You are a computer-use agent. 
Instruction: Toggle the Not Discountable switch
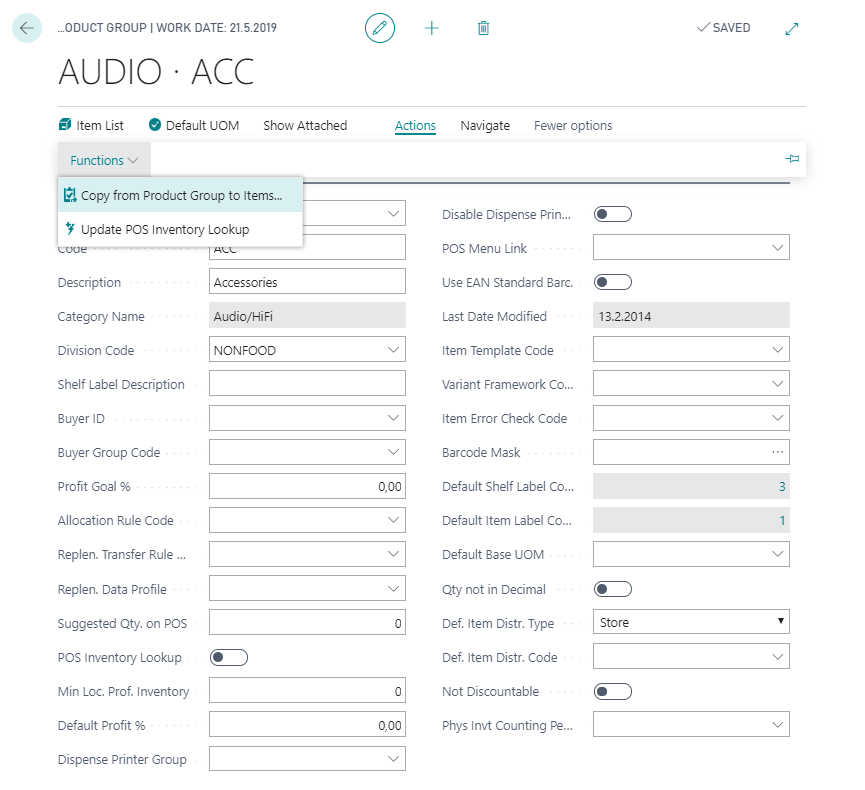point(612,691)
